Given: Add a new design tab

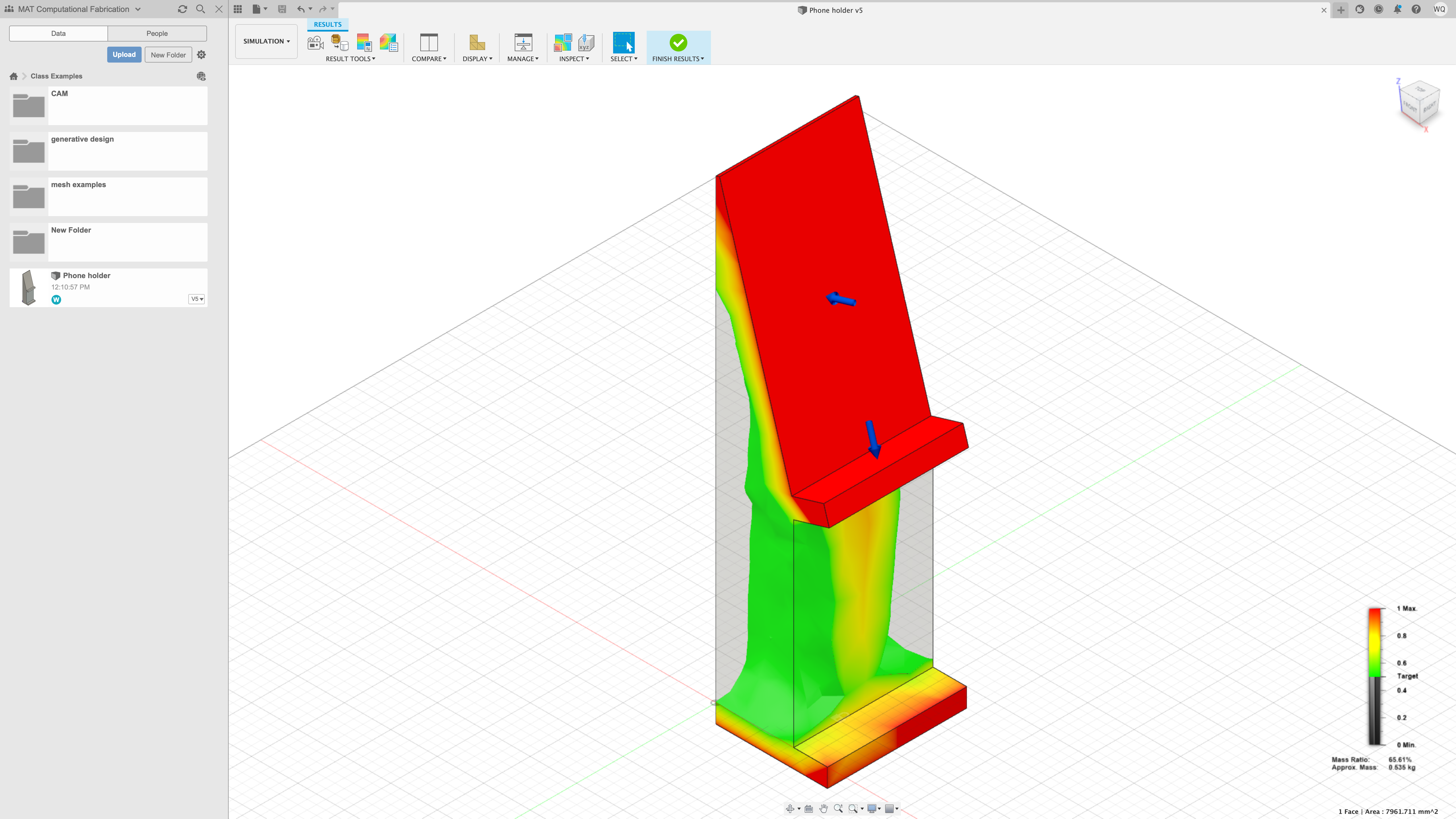Looking at the screenshot, I should [x=1341, y=10].
